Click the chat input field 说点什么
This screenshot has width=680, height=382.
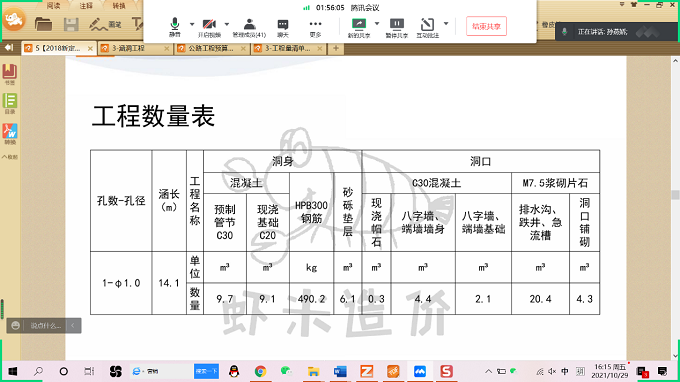[x=45, y=326]
